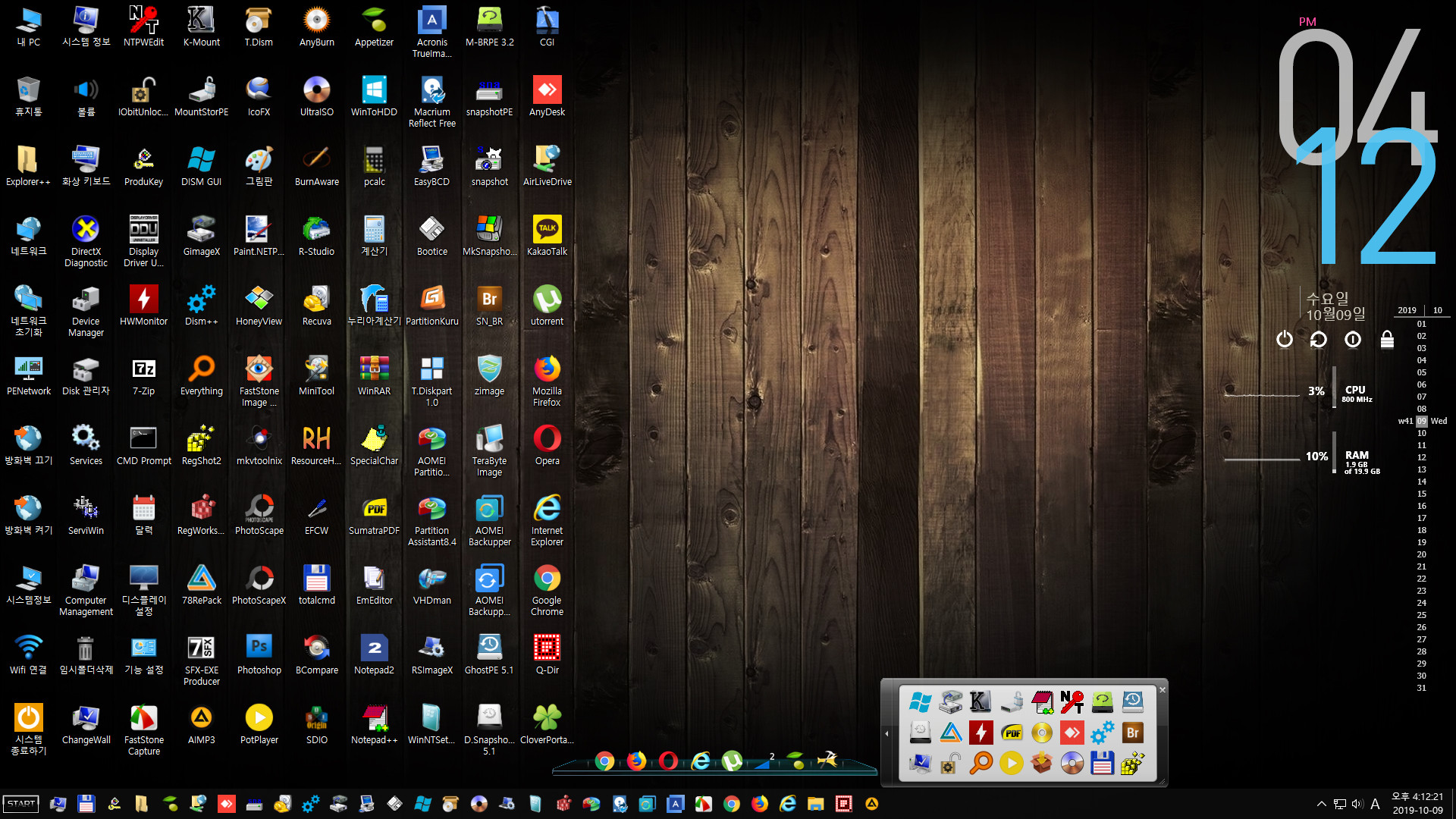Open the NTPWEdit desktop icon

click(143, 27)
